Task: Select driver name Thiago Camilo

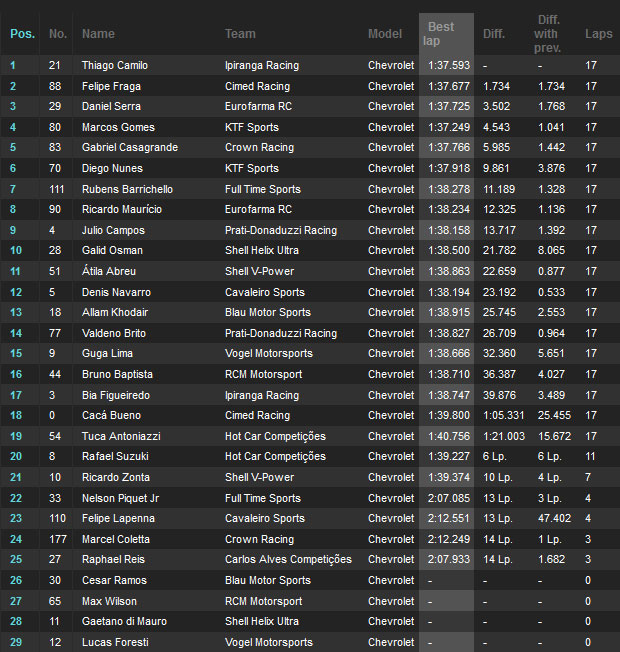Action: click(115, 65)
